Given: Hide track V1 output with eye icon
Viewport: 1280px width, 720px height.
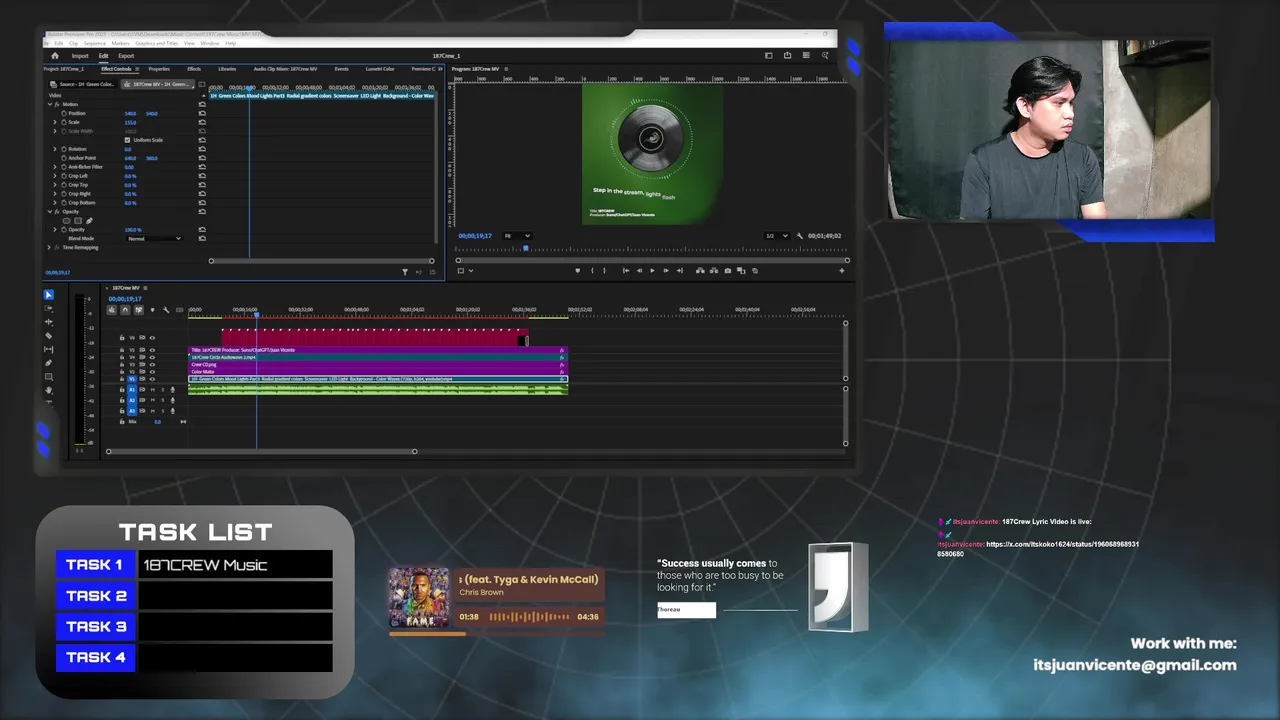Looking at the screenshot, I should tap(152, 379).
